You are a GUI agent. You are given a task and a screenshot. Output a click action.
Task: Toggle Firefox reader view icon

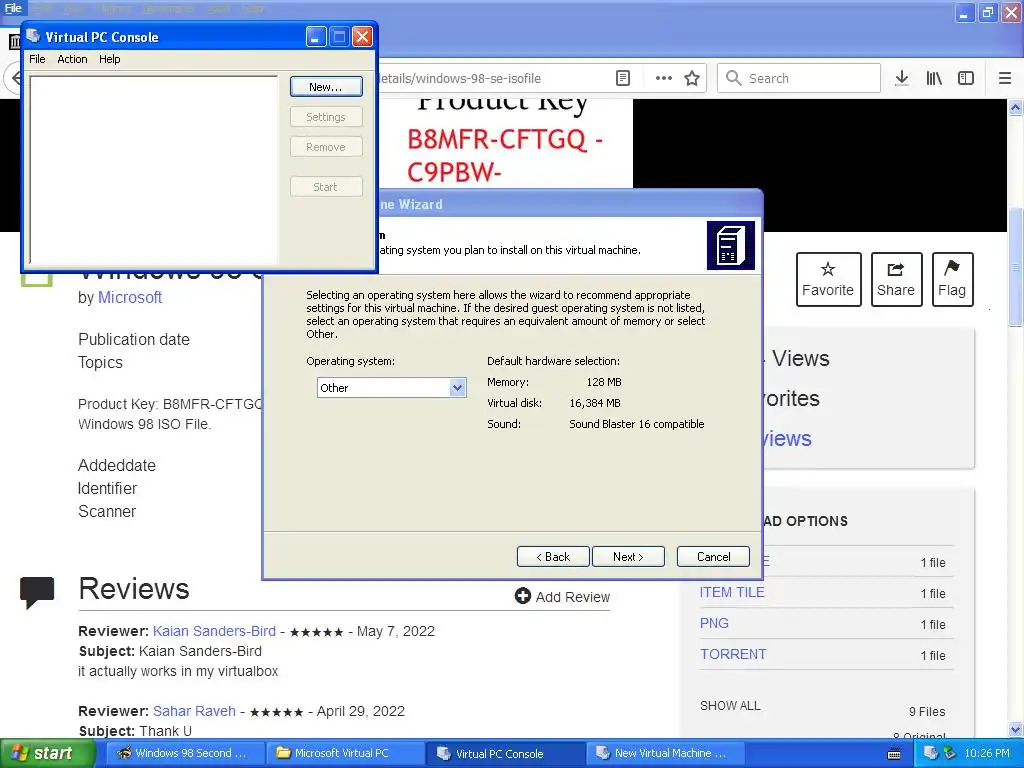click(623, 78)
